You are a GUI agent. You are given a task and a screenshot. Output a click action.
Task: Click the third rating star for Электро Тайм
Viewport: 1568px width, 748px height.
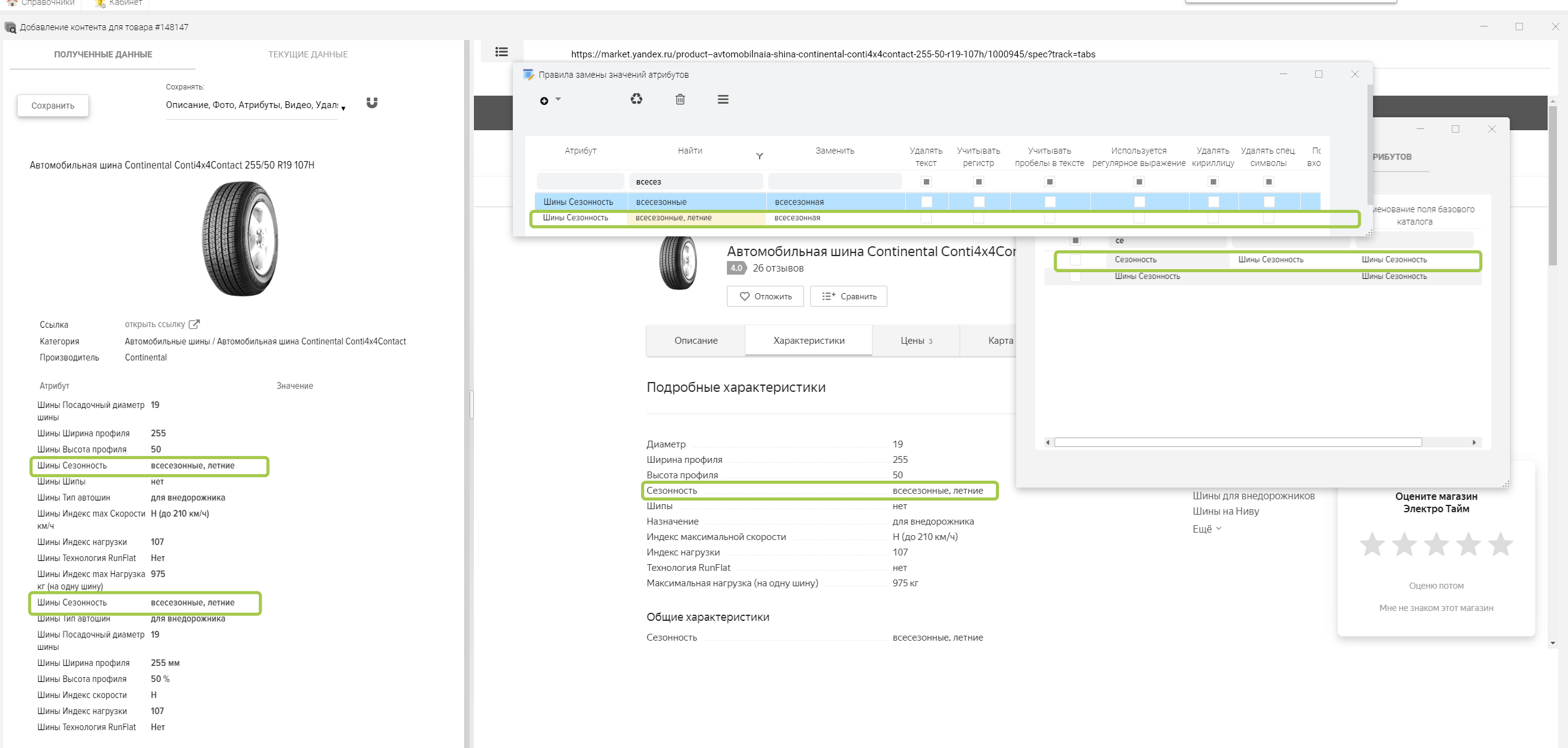[x=1436, y=544]
